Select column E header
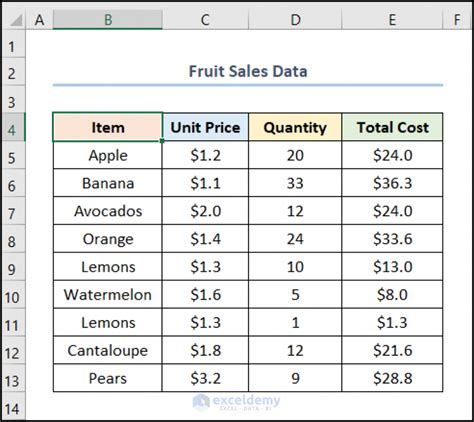Image resolution: width=474 pixels, height=422 pixels. pos(392,20)
